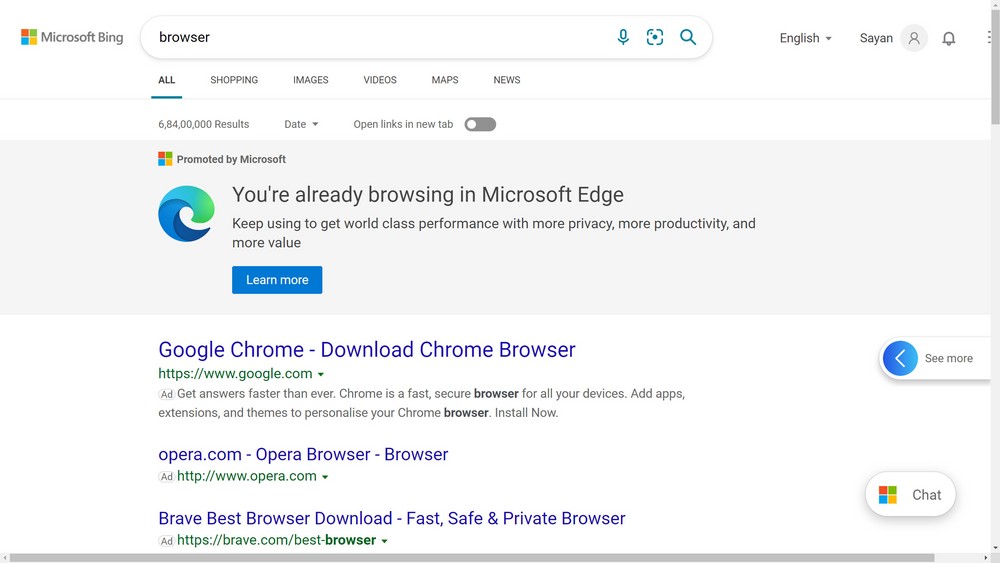Switch to the IMAGES tab
The image size is (1000, 563).
[x=311, y=80]
